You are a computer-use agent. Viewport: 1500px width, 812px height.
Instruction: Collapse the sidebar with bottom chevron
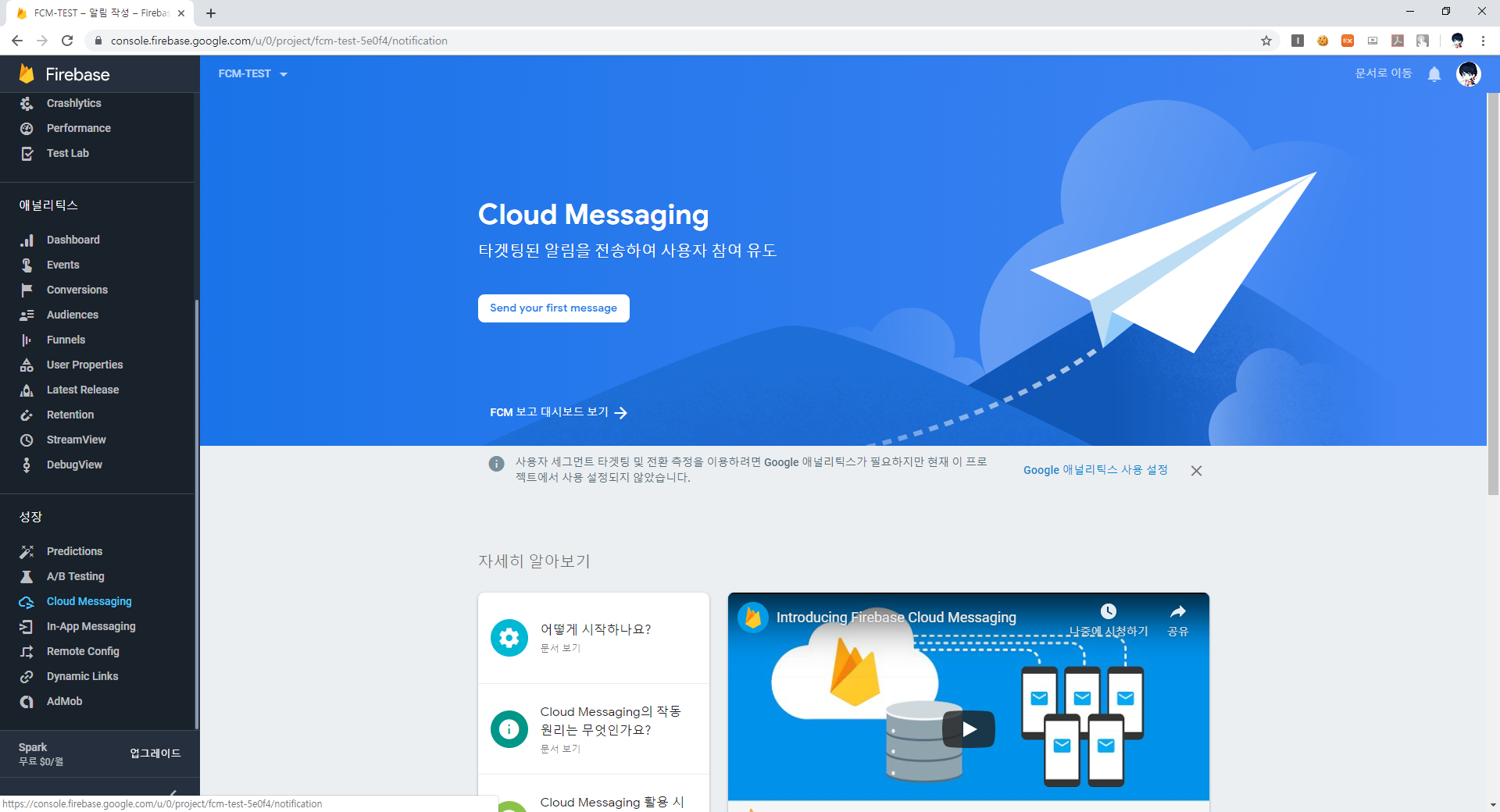[x=173, y=792]
